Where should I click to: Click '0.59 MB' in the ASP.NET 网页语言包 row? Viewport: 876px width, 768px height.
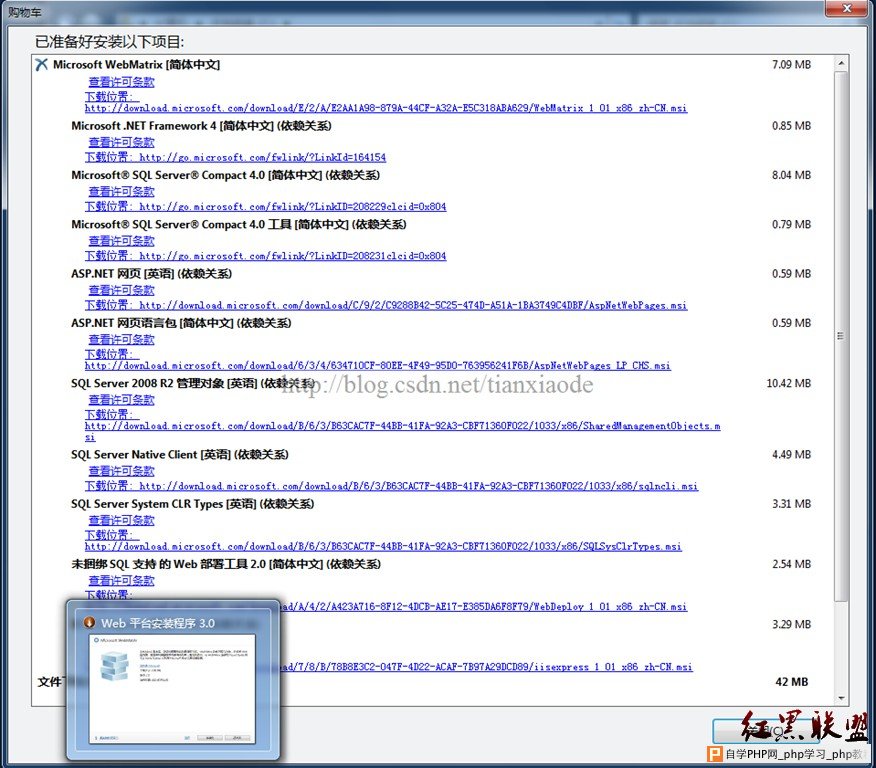point(791,322)
